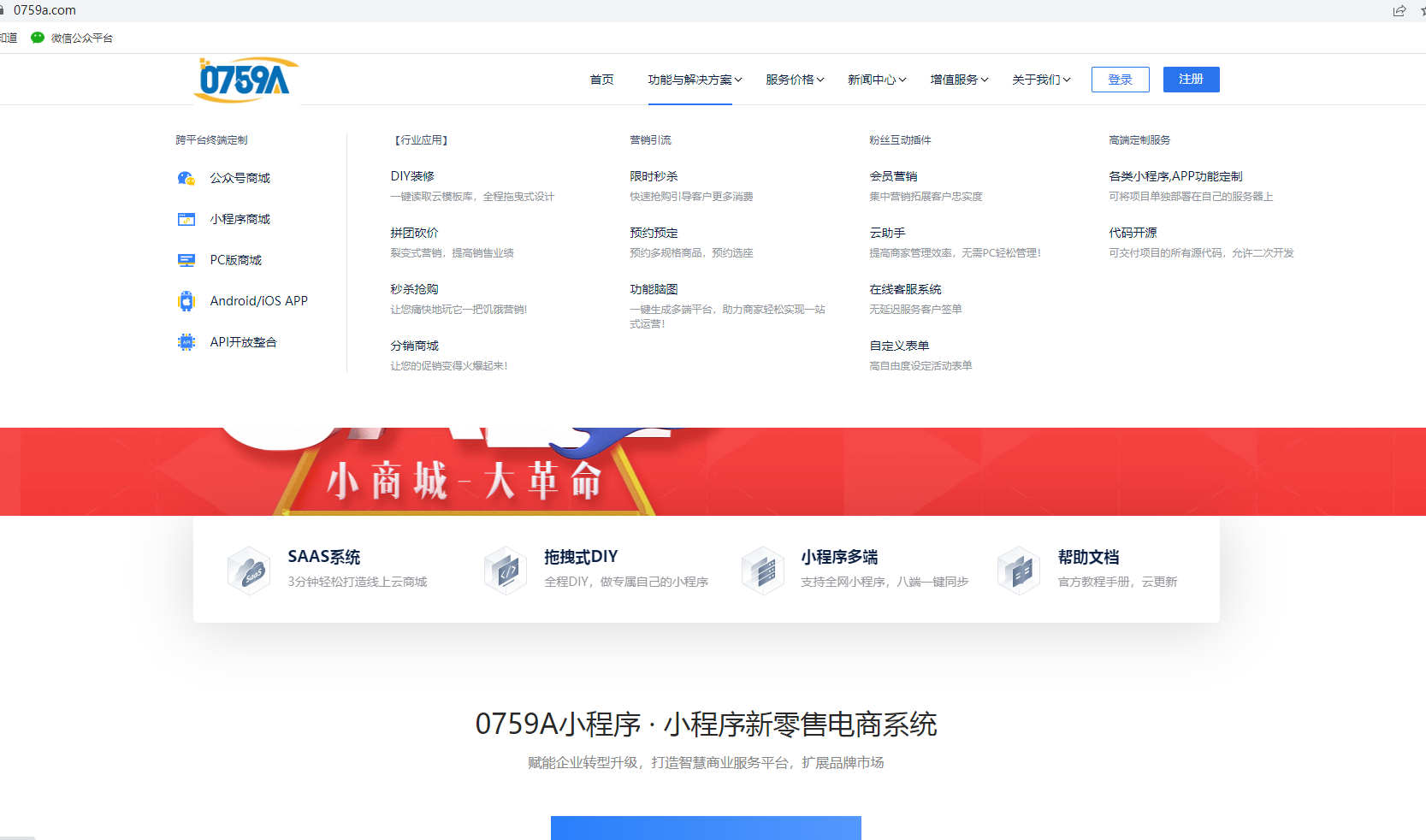Select the 公众号商城 icon in sidebar
The image size is (1426, 840).
pos(186,178)
